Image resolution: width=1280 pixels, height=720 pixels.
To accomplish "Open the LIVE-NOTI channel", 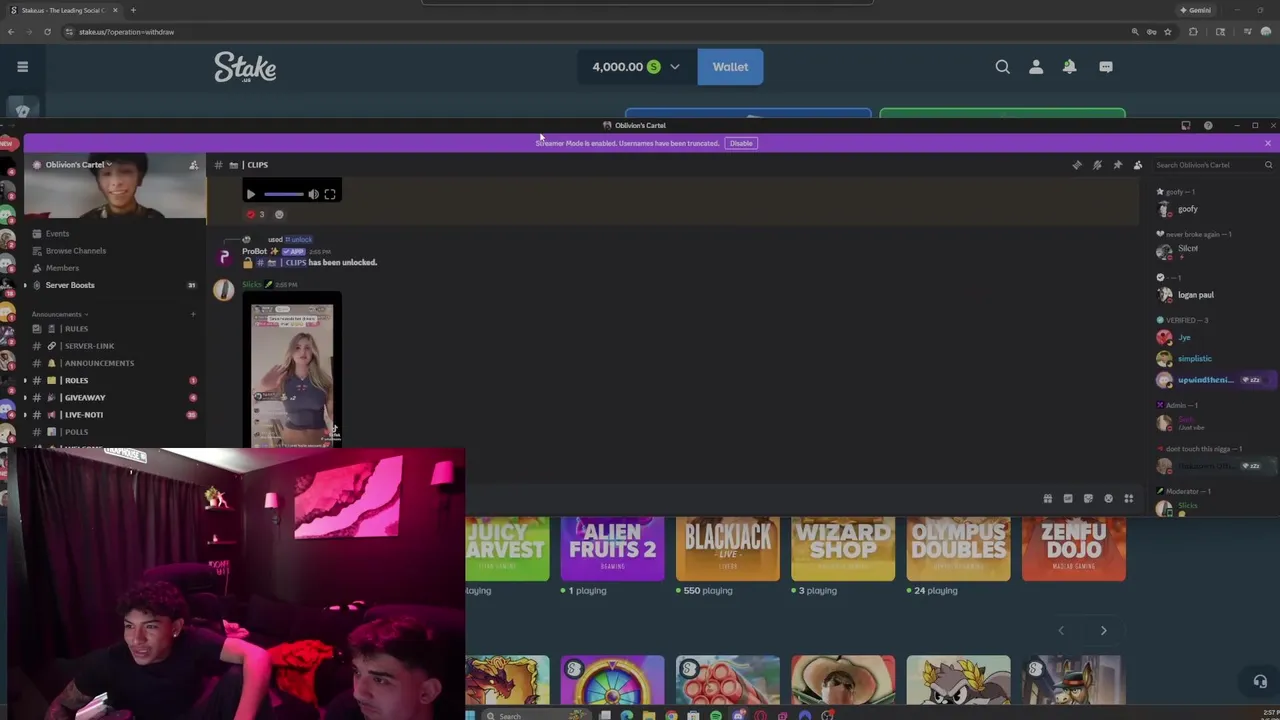I will point(83,414).
